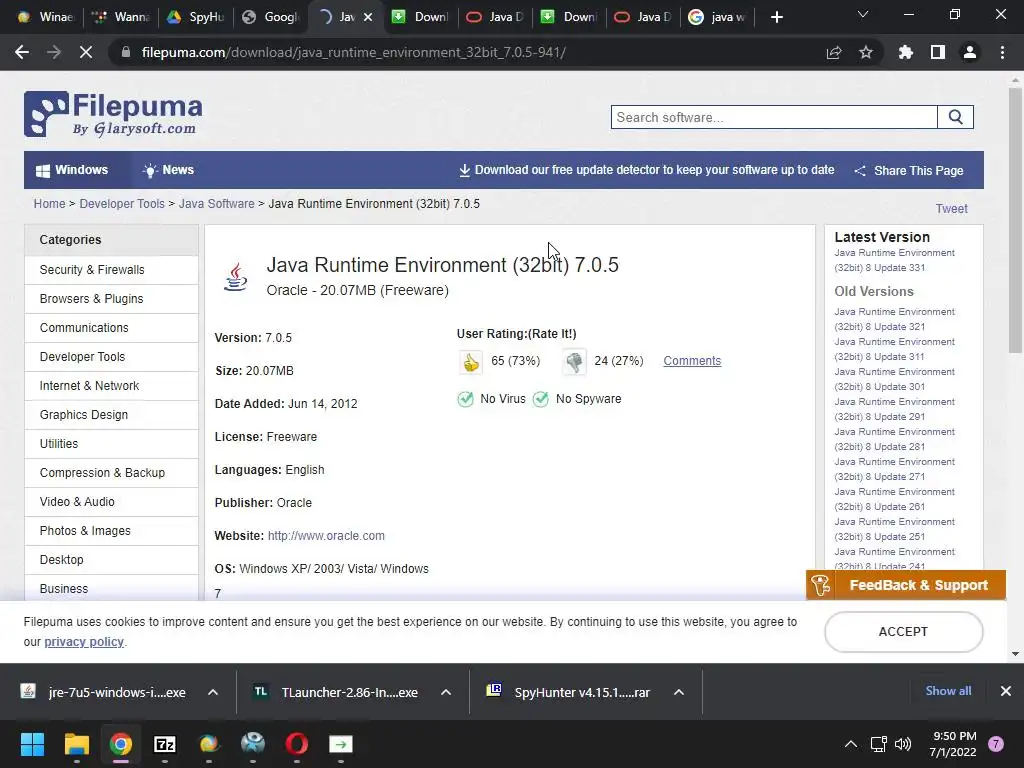
Task: Toggle the Chrome side panel icon
Action: (938, 52)
